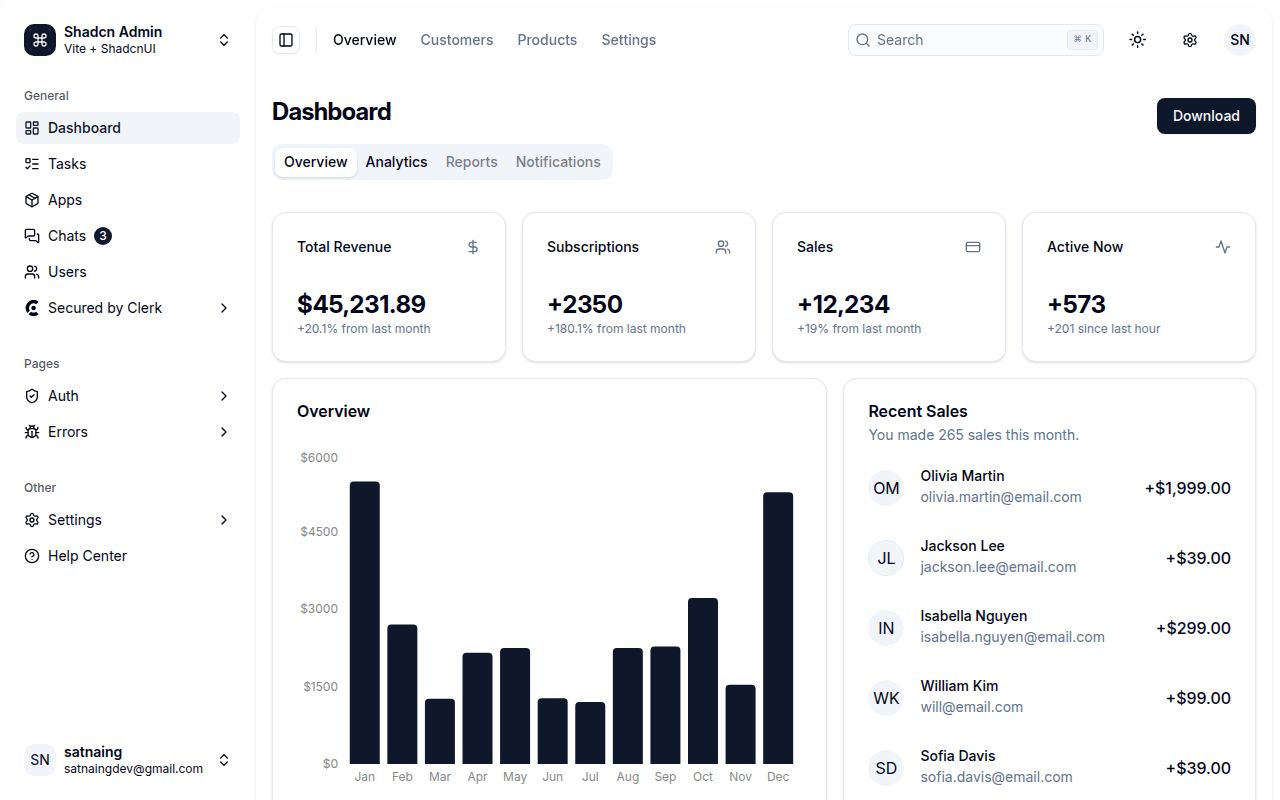Go to Dashboard in the sidebar
Viewport: 1280px width, 800px height.
tap(128, 128)
